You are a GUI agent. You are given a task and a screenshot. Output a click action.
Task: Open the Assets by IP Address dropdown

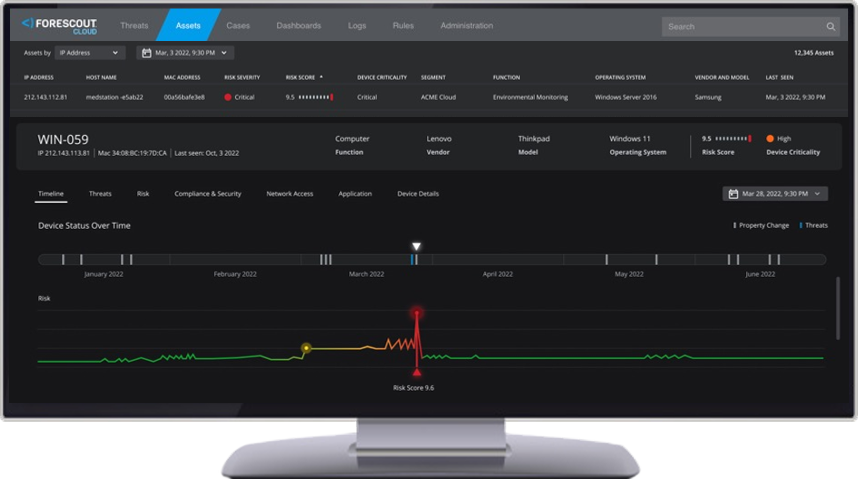(x=90, y=53)
